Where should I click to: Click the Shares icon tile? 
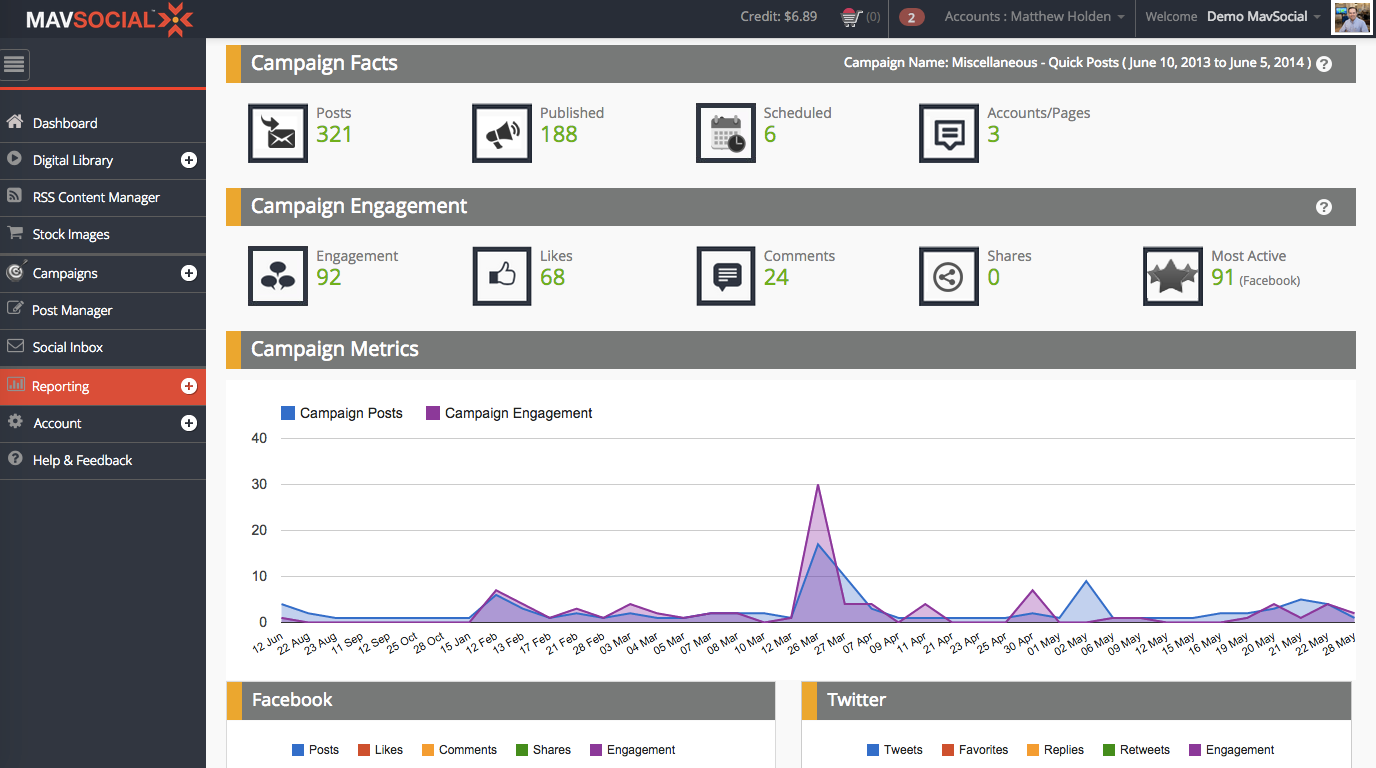(x=949, y=276)
